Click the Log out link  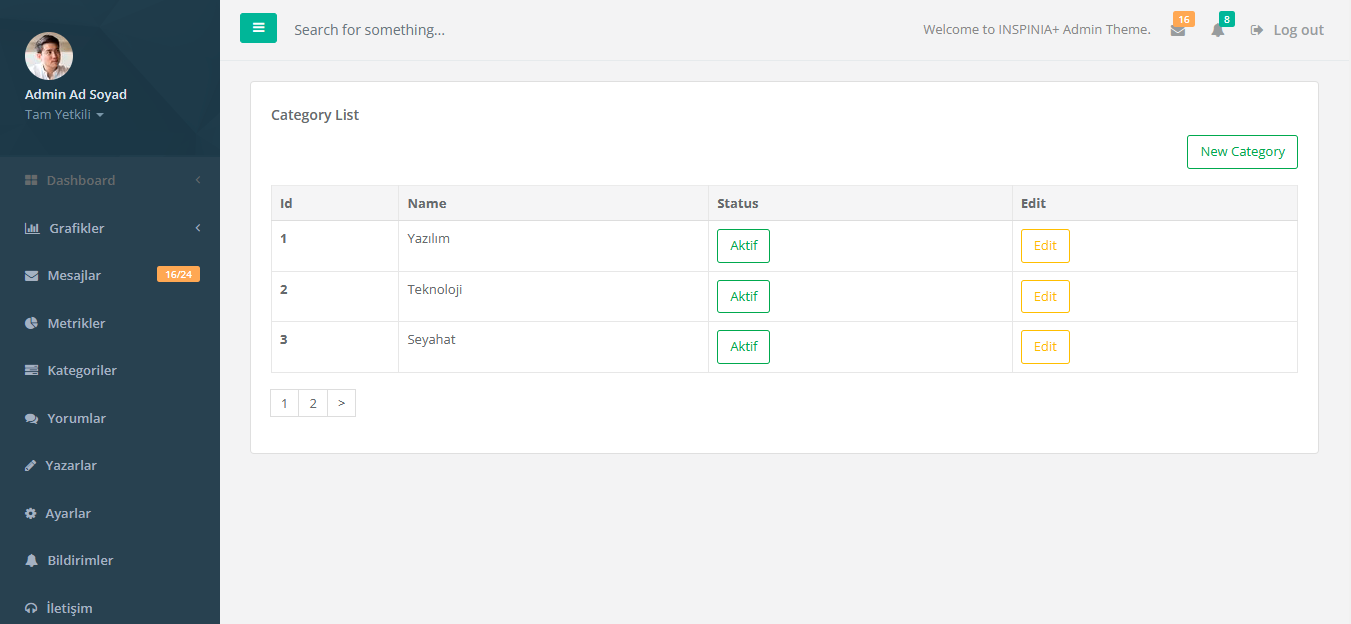[1287, 30]
